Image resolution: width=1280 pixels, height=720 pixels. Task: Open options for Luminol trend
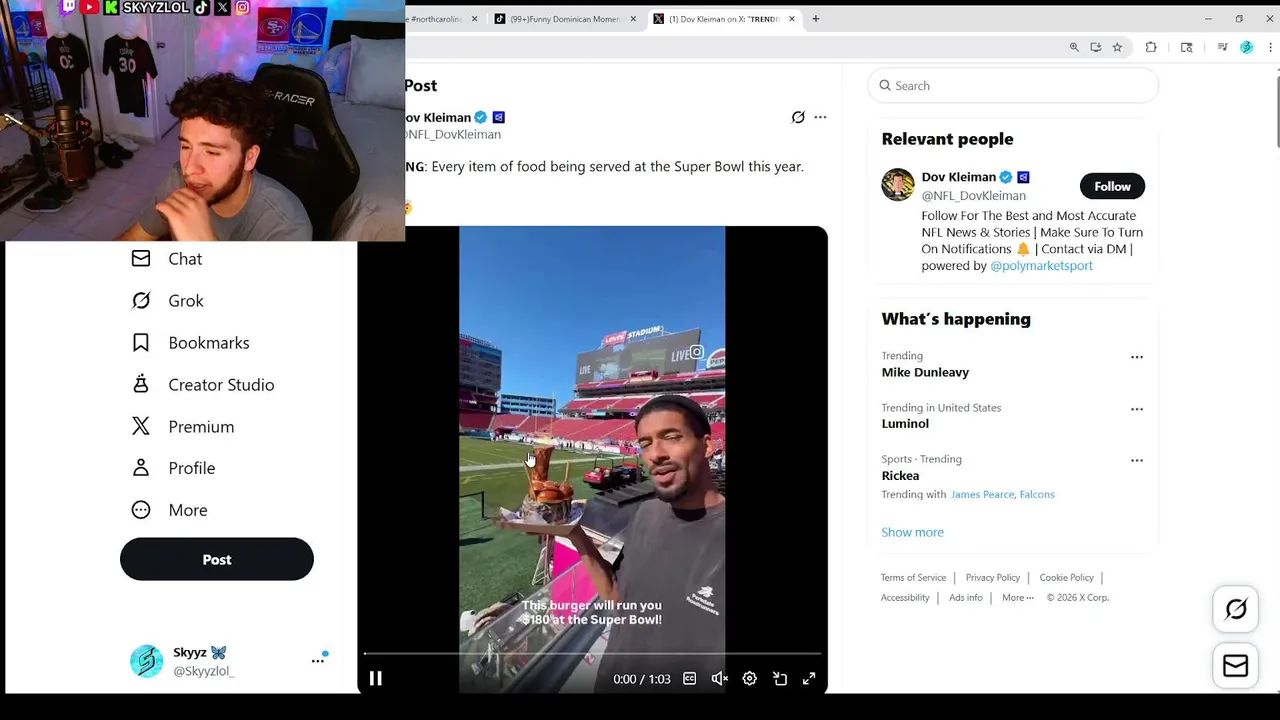coord(1136,409)
